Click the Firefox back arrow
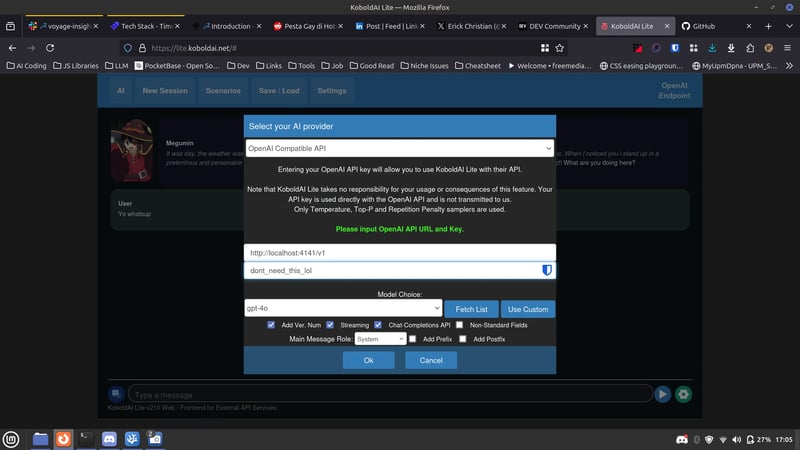 pos(12,48)
